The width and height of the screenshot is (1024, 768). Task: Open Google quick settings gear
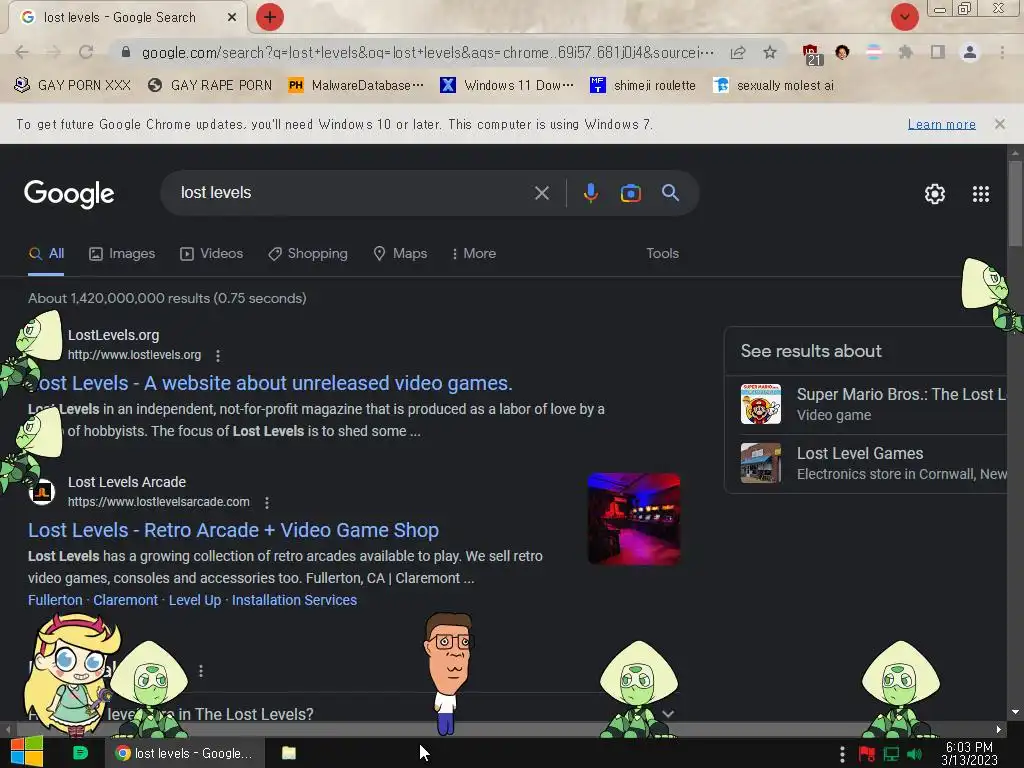click(935, 194)
